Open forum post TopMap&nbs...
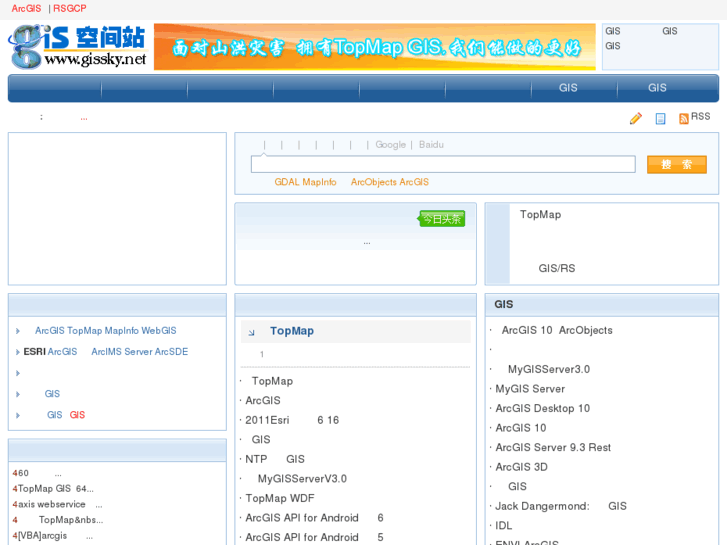Viewport: 727px width, 545px height. [71, 519]
